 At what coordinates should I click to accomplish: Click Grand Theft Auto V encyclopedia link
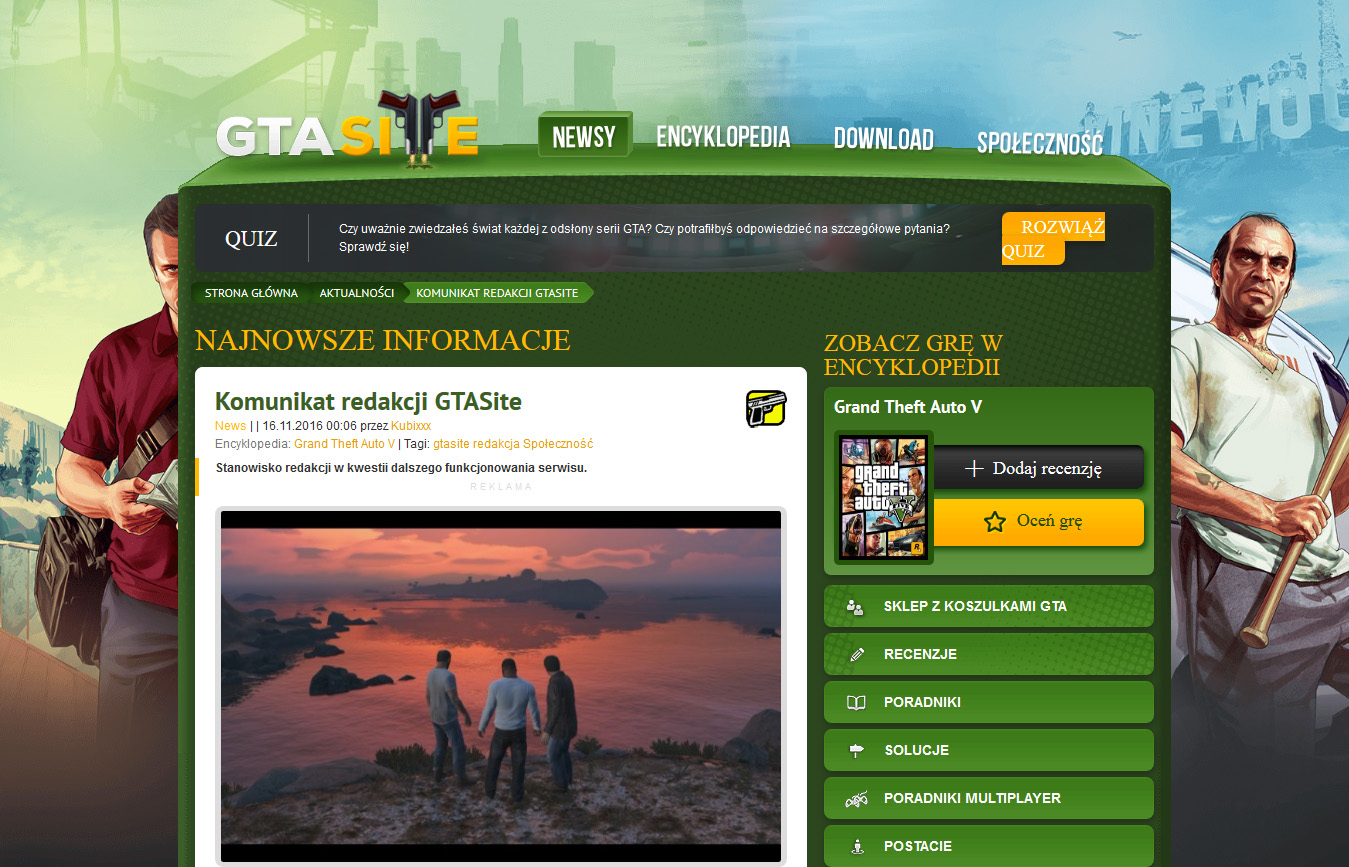click(344, 443)
